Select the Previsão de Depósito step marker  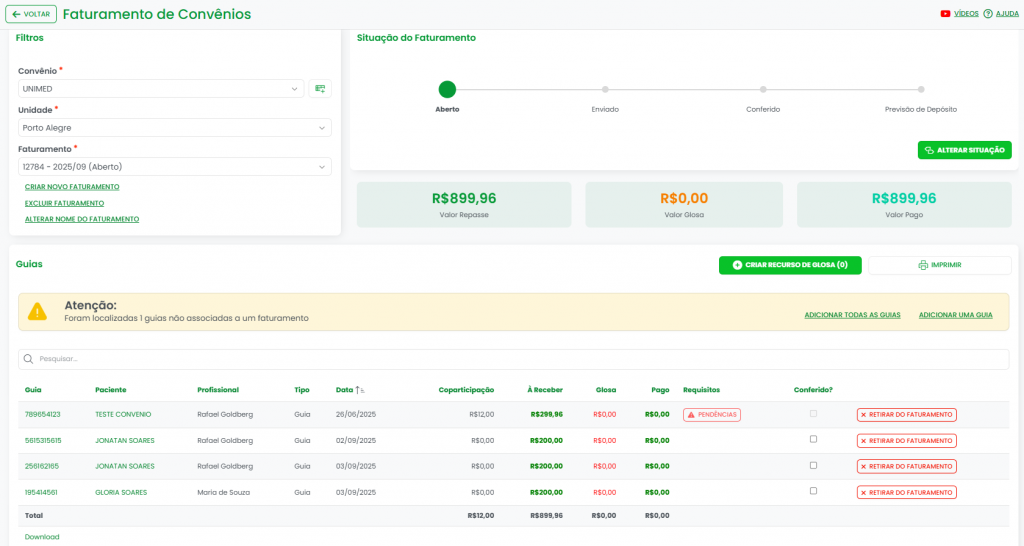tap(921, 89)
